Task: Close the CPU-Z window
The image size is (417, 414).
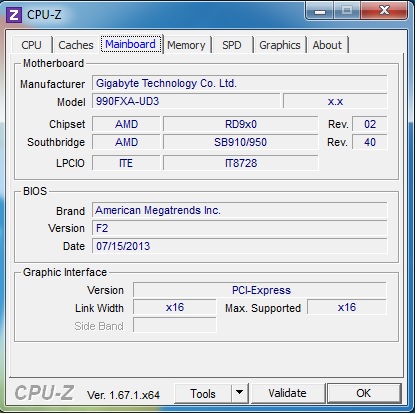Action: pos(384,11)
